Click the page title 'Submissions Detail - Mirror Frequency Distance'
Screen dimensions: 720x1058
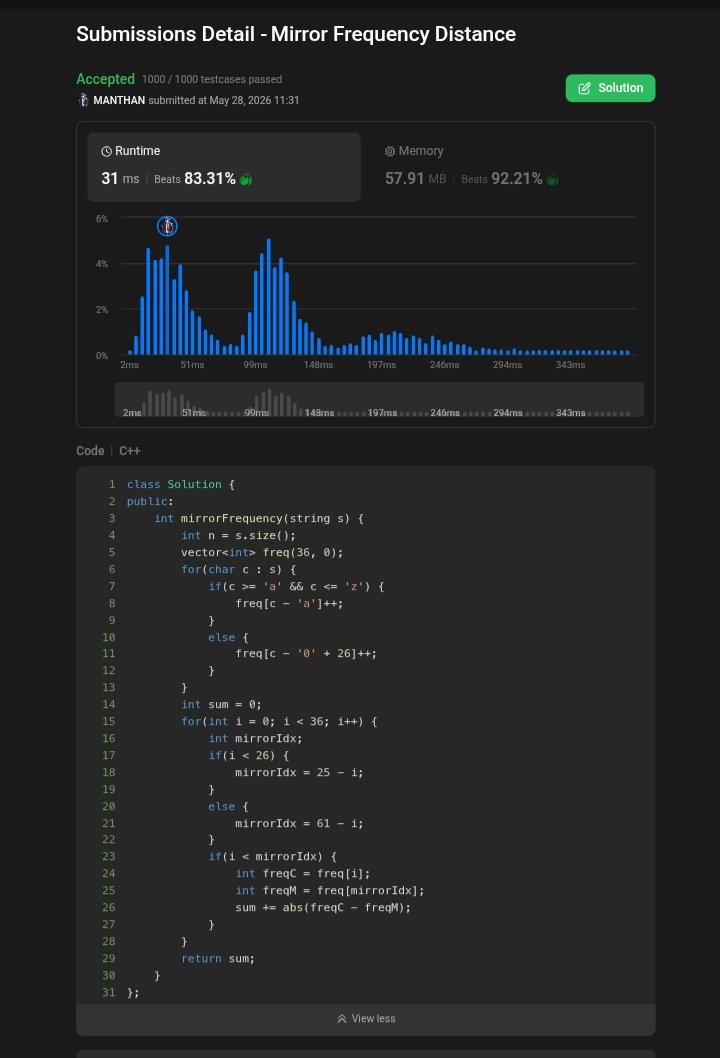coord(296,34)
